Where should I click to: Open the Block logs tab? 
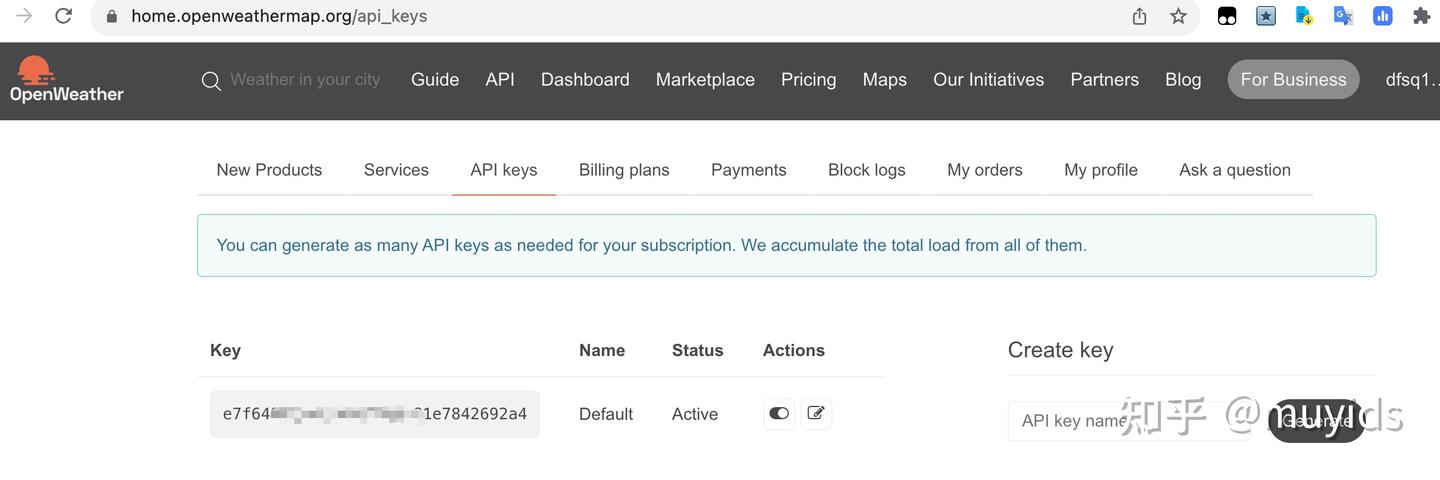866,170
